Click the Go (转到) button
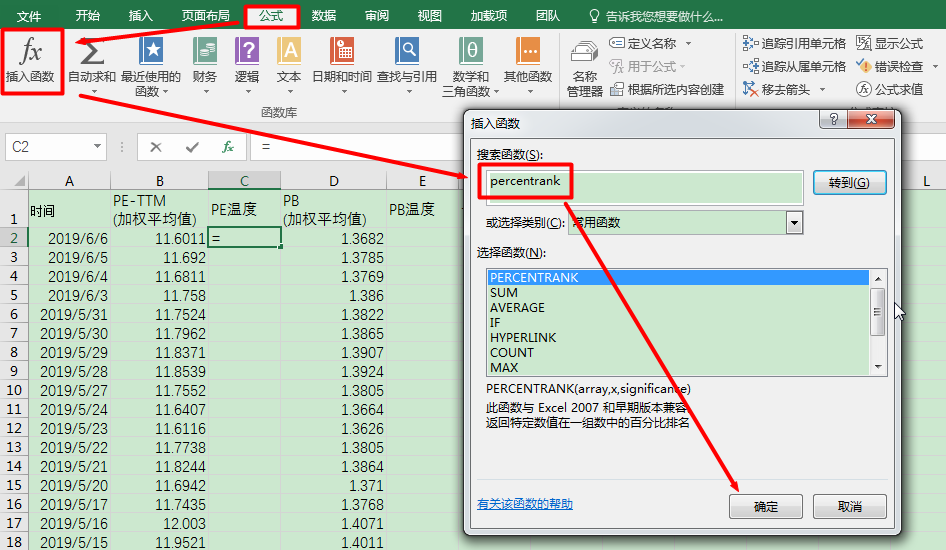Image resolution: width=946 pixels, height=550 pixels. pos(849,183)
